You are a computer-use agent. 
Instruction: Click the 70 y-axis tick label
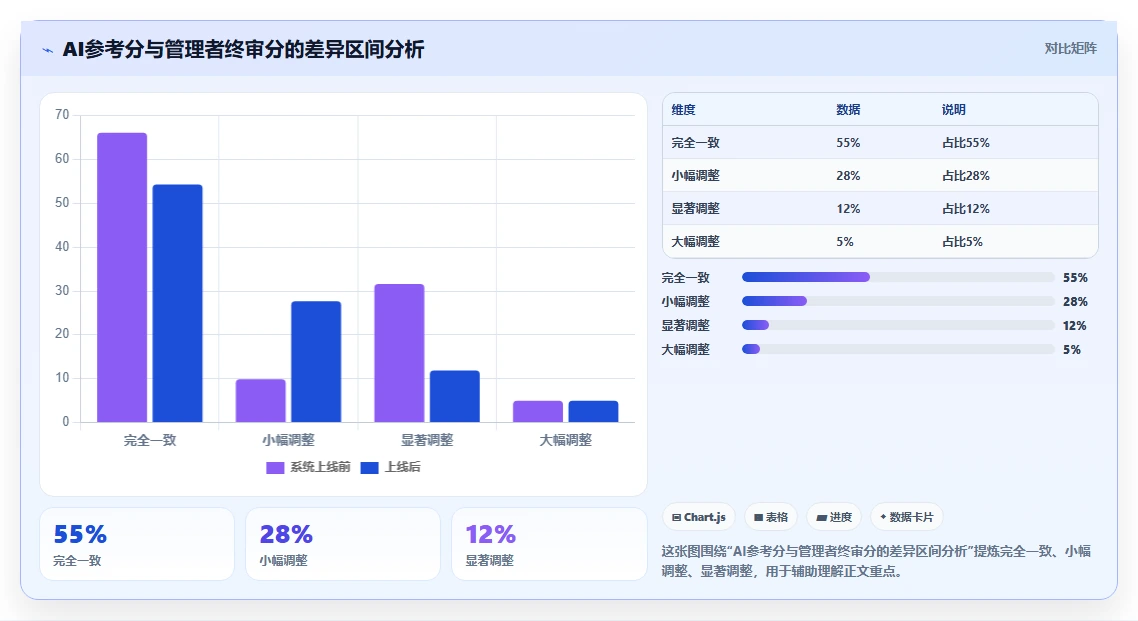pos(62,115)
